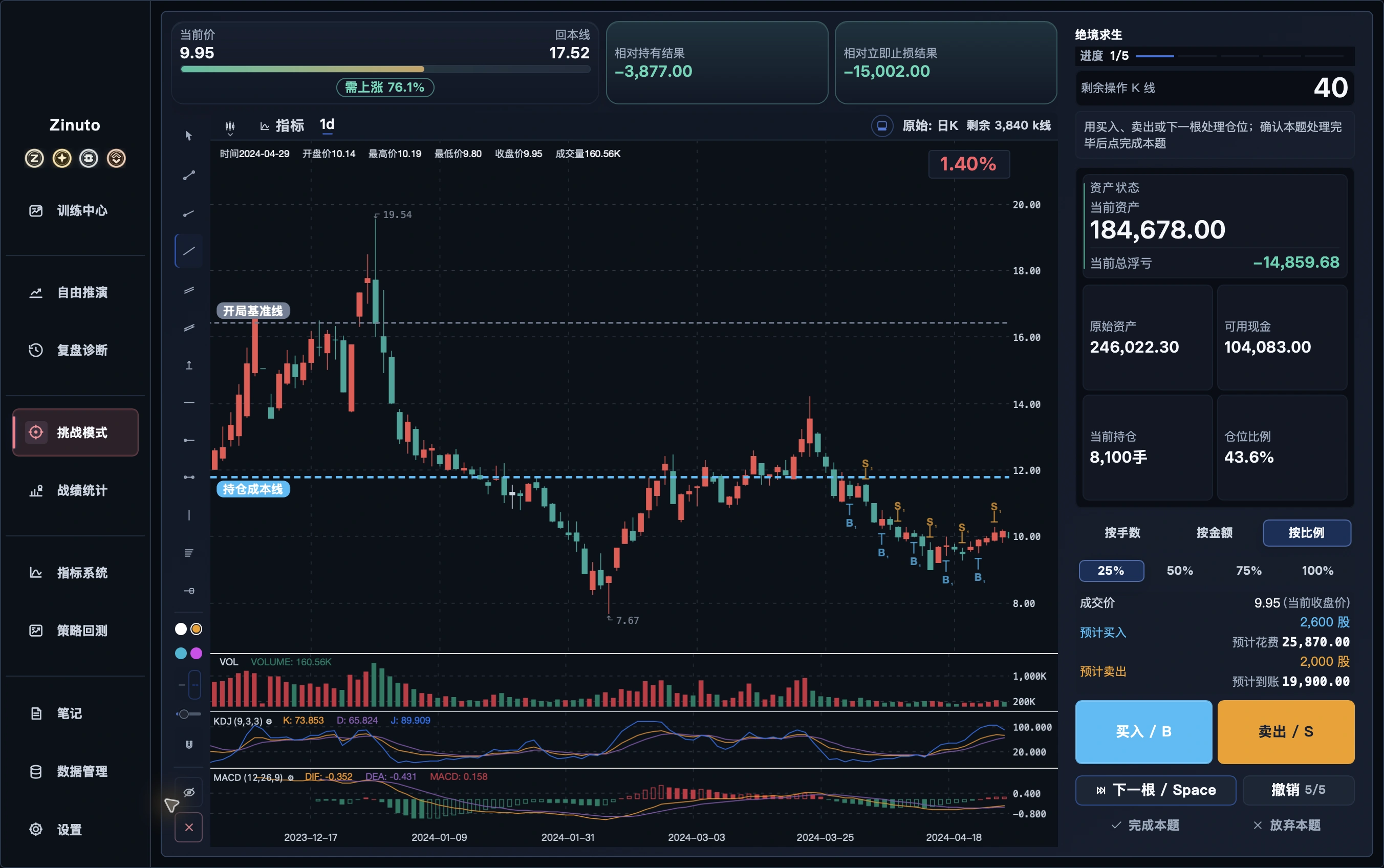Go to 自由推演 in the sidebar

(75, 293)
